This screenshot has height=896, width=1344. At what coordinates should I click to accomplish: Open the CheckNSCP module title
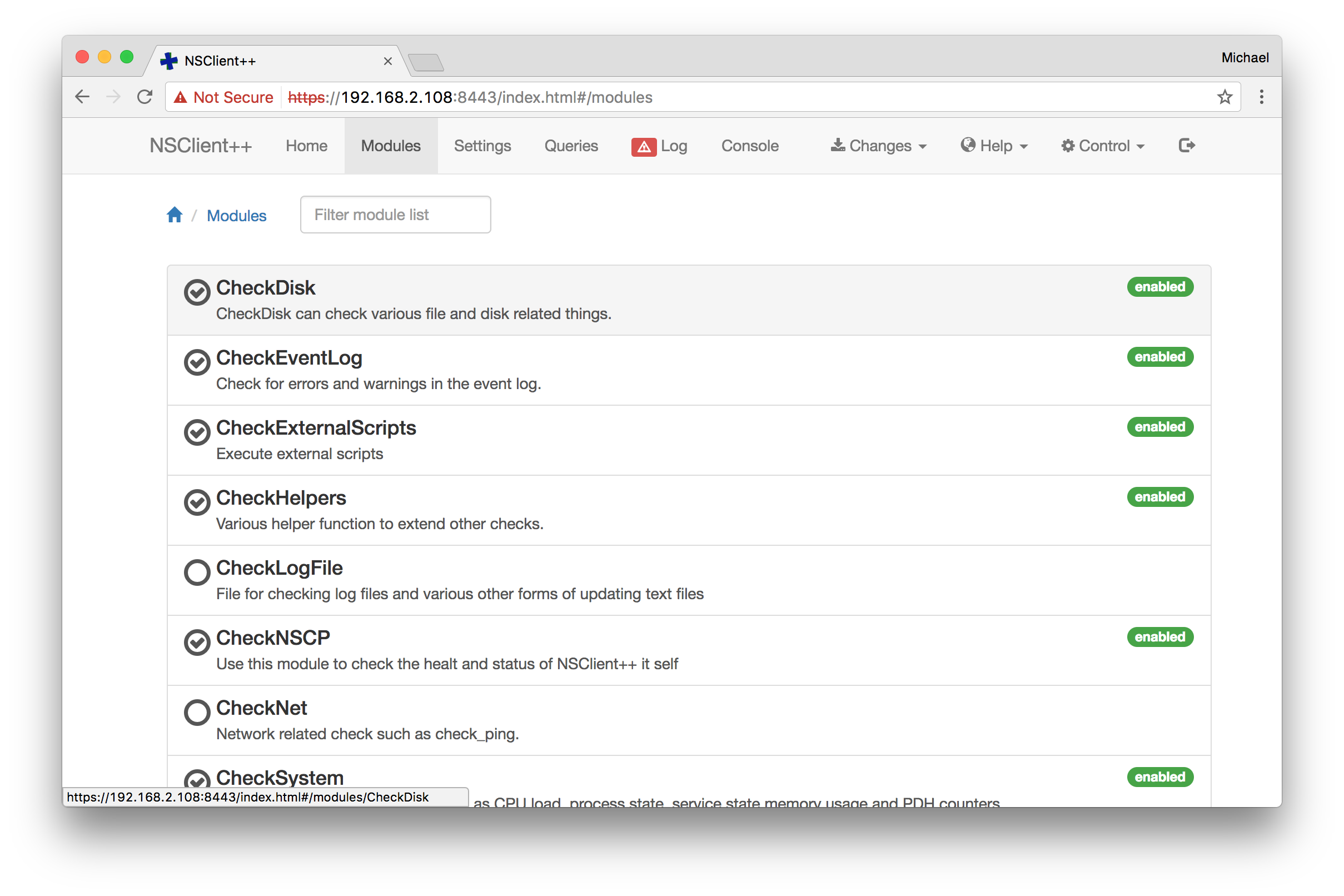pyautogui.click(x=273, y=638)
